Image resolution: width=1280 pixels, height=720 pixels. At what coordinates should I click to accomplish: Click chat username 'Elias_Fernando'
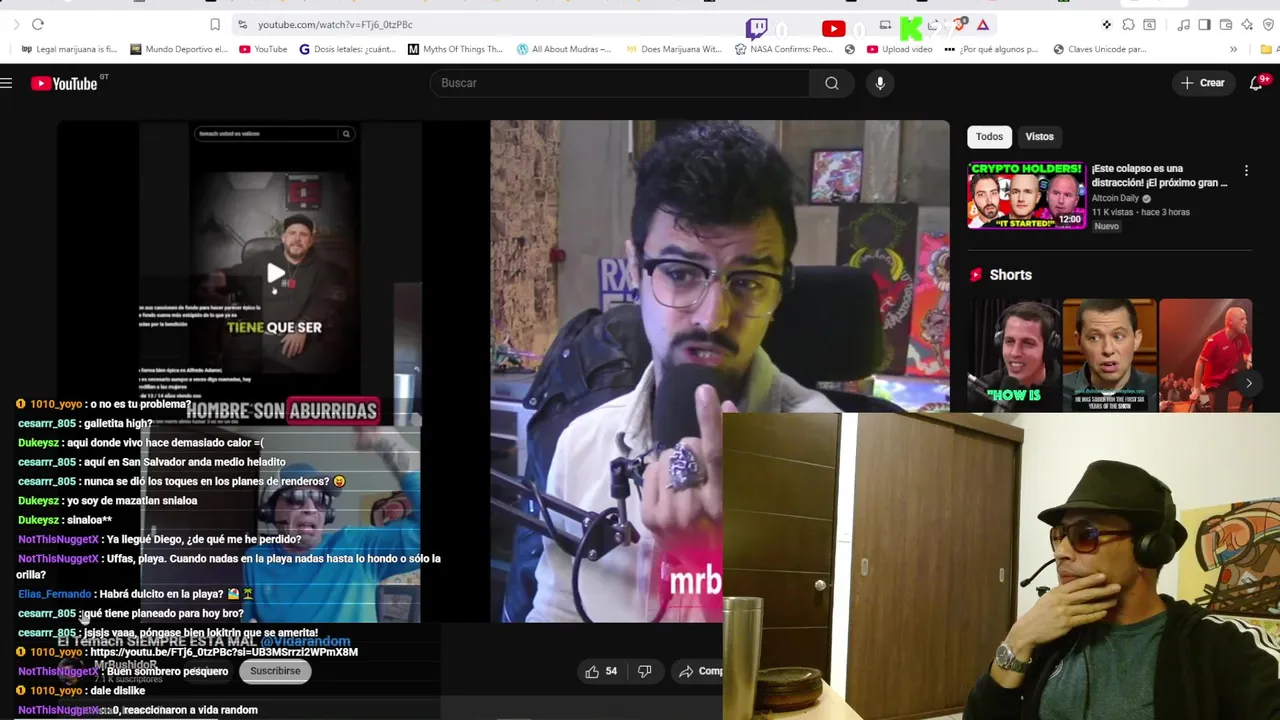point(54,594)
